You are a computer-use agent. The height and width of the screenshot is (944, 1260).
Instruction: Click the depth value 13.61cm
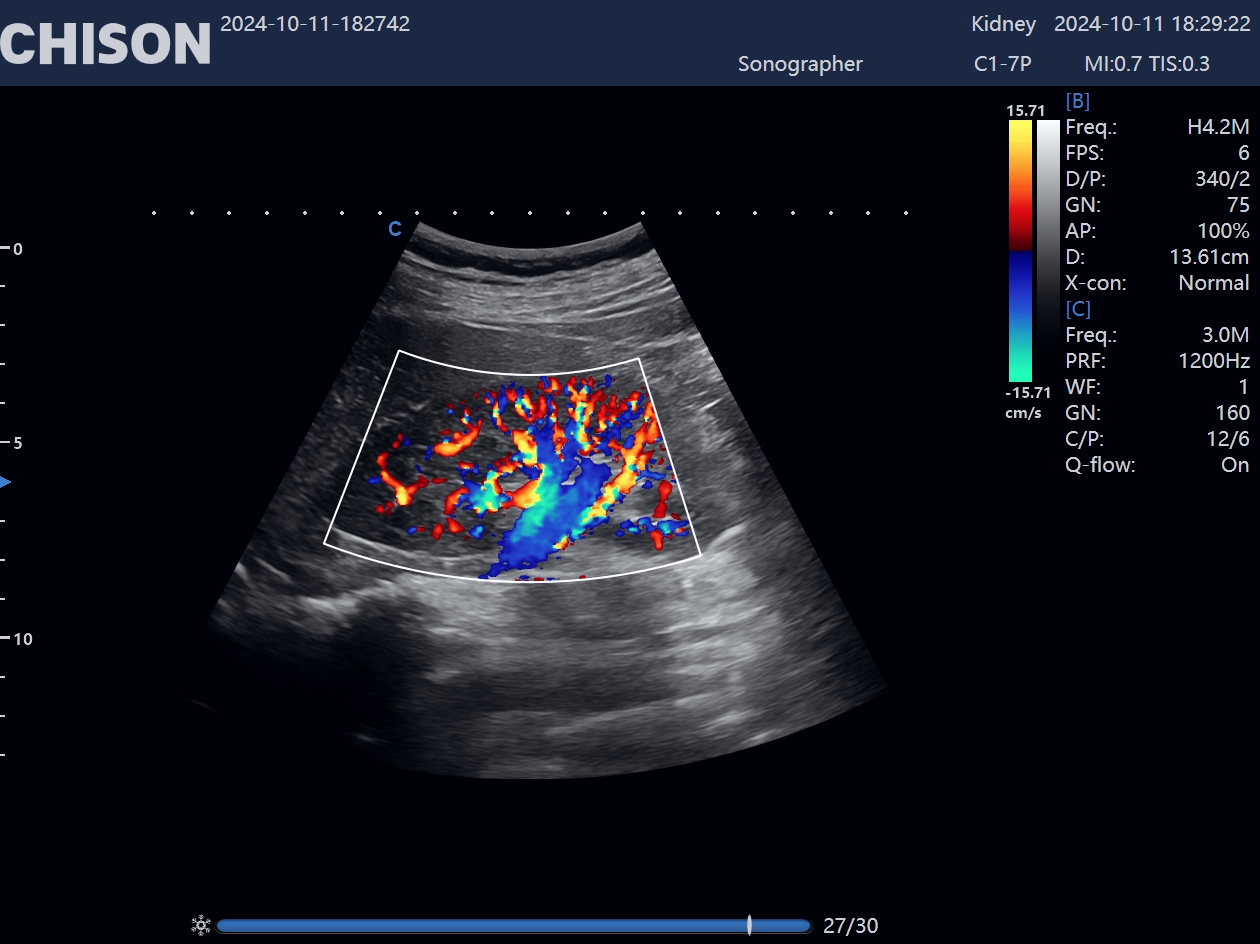pos(1209,257)
